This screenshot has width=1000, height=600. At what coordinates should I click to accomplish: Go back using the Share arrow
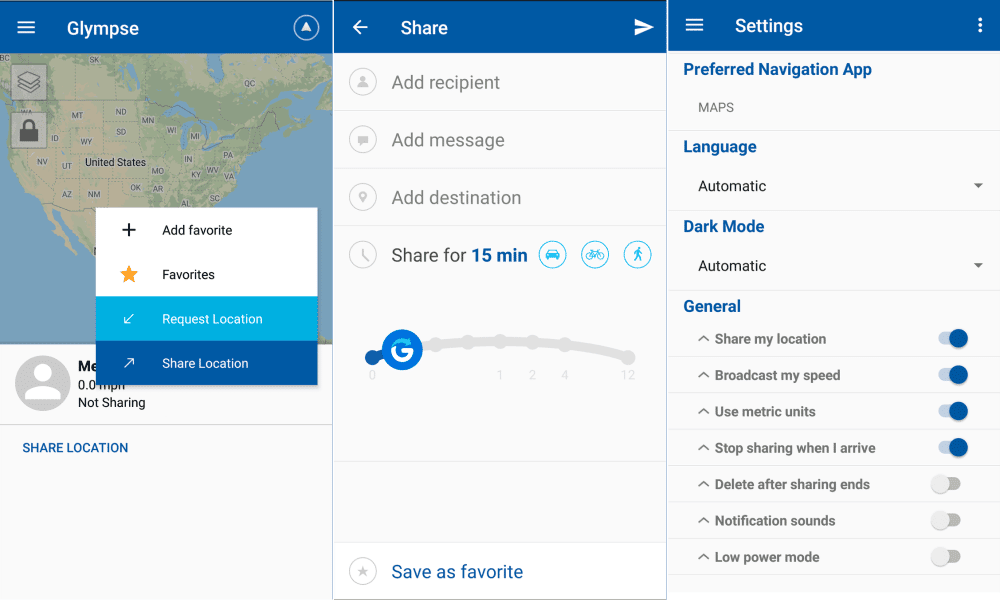point(360,28)
